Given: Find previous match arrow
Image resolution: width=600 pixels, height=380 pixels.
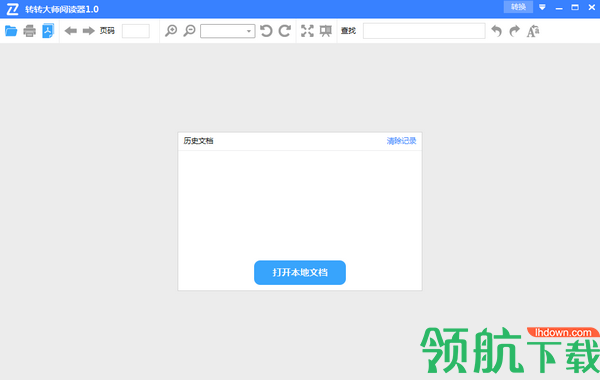Looking at the screenshot, I should [497, 31].
